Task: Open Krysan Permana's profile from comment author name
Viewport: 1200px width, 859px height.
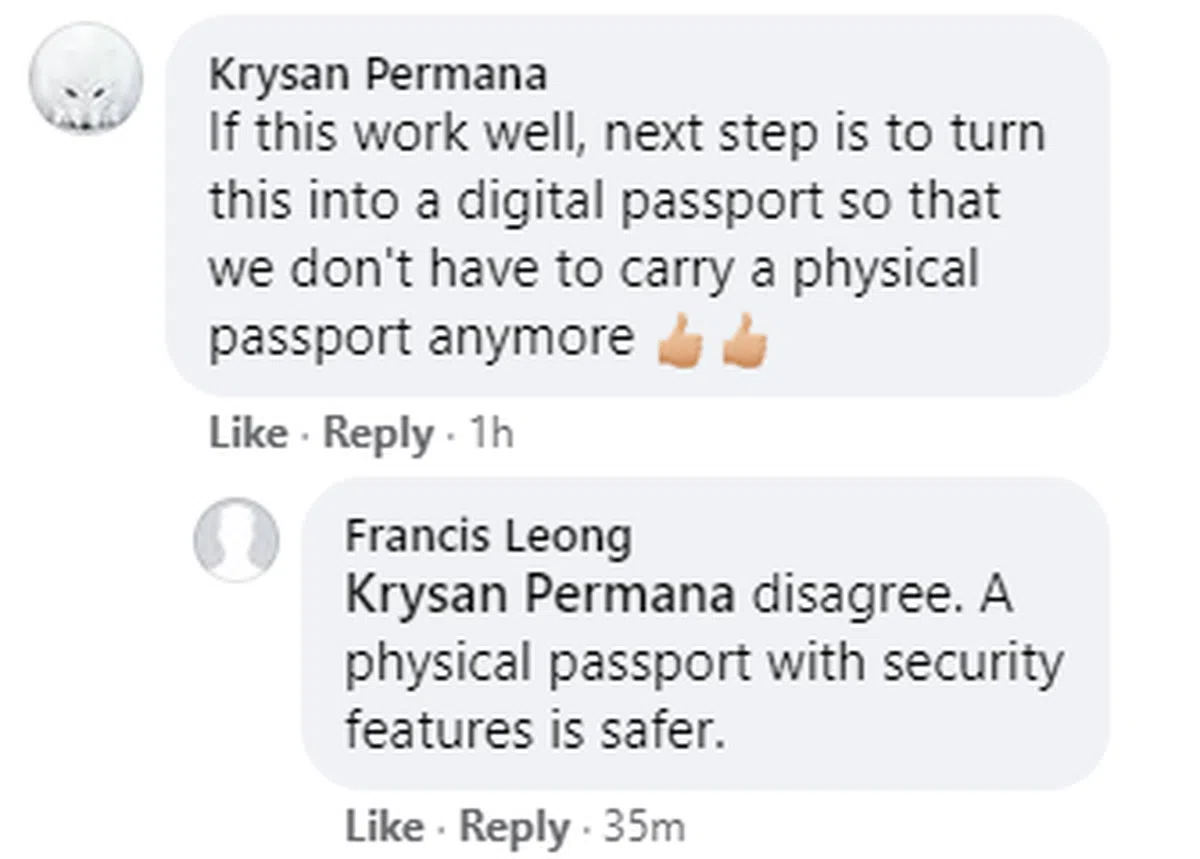Action: click(378, 76)
